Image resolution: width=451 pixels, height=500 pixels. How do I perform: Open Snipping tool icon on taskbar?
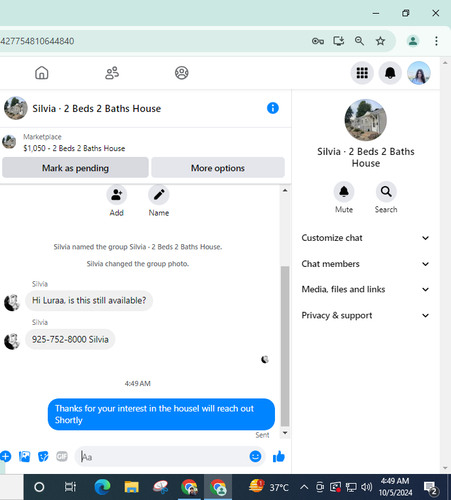160,487
